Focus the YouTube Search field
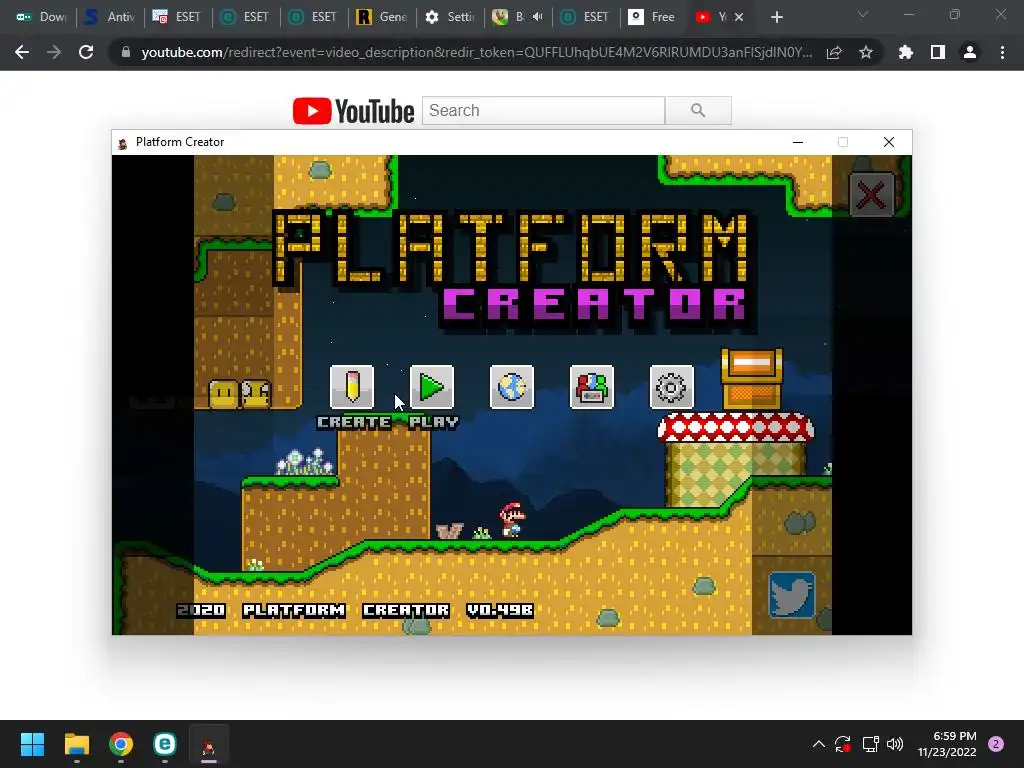The height and width of the screenshot is (768, 1024). [543, 110]
